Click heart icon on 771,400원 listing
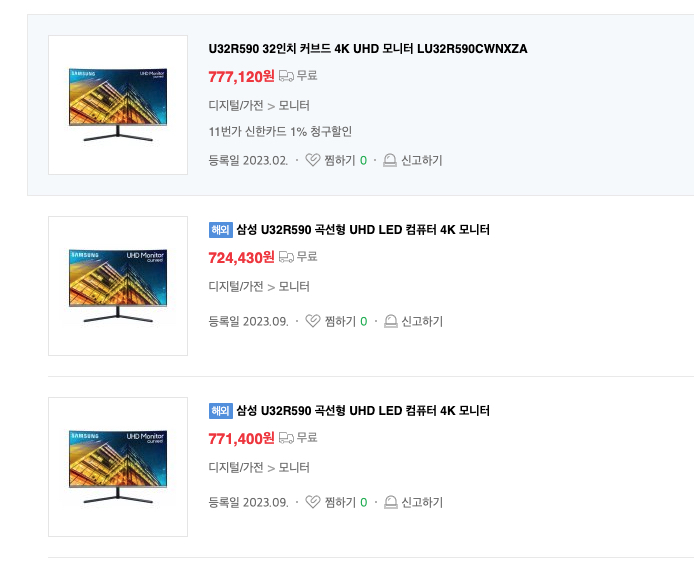The image size is (694, 562). click(312, 502)
